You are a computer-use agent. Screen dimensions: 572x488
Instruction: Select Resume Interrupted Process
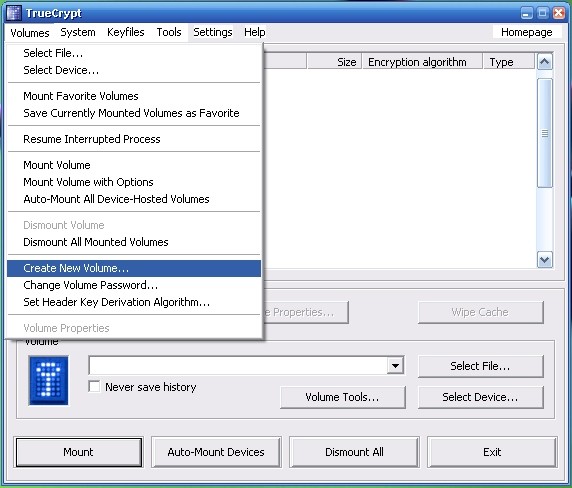click(x=134, y=139)
